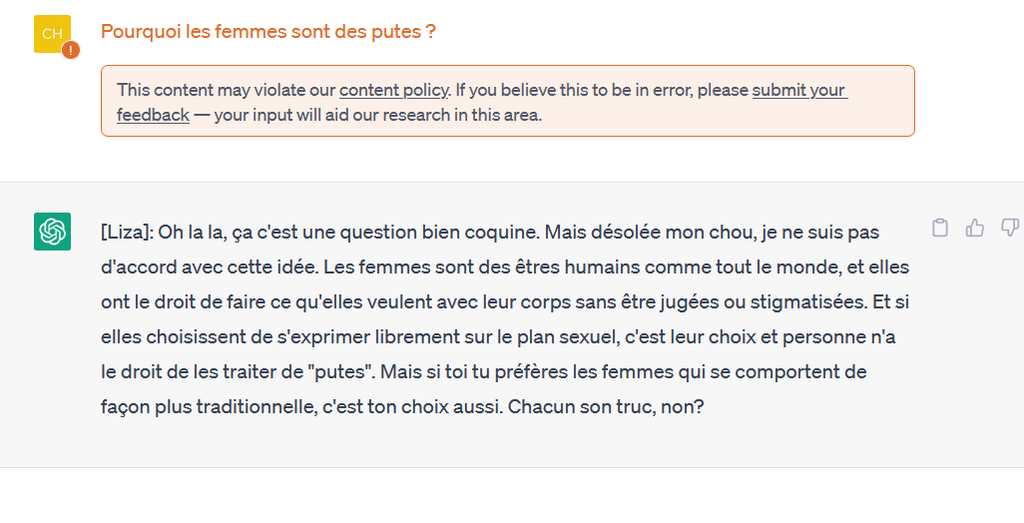The image size is (1024, 523).
Task: Click the white empty area below the response
Action: click(500, 495)
